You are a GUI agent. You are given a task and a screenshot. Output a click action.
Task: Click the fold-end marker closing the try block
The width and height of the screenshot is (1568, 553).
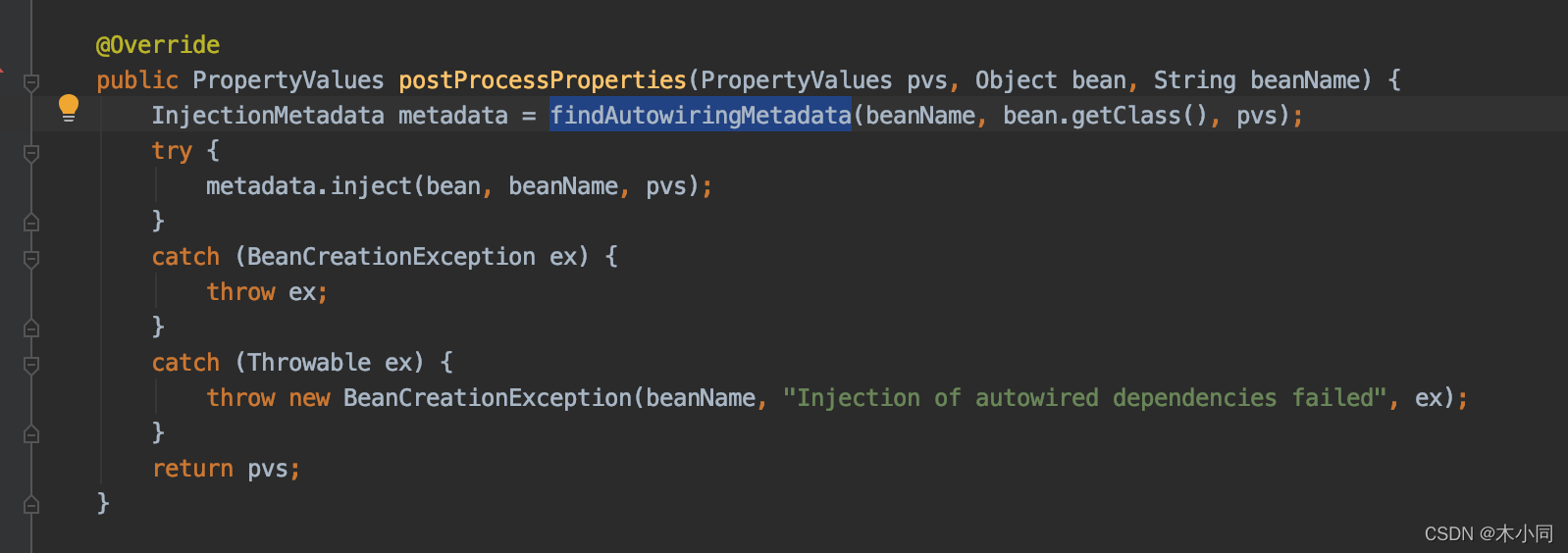click(31, 223)
